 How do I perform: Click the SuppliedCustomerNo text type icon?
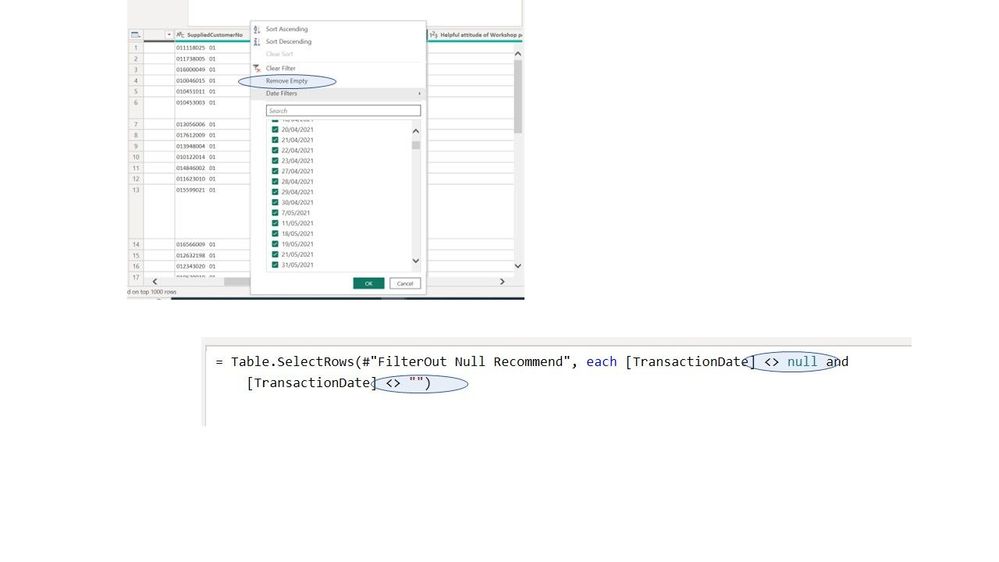pos(180,35)
